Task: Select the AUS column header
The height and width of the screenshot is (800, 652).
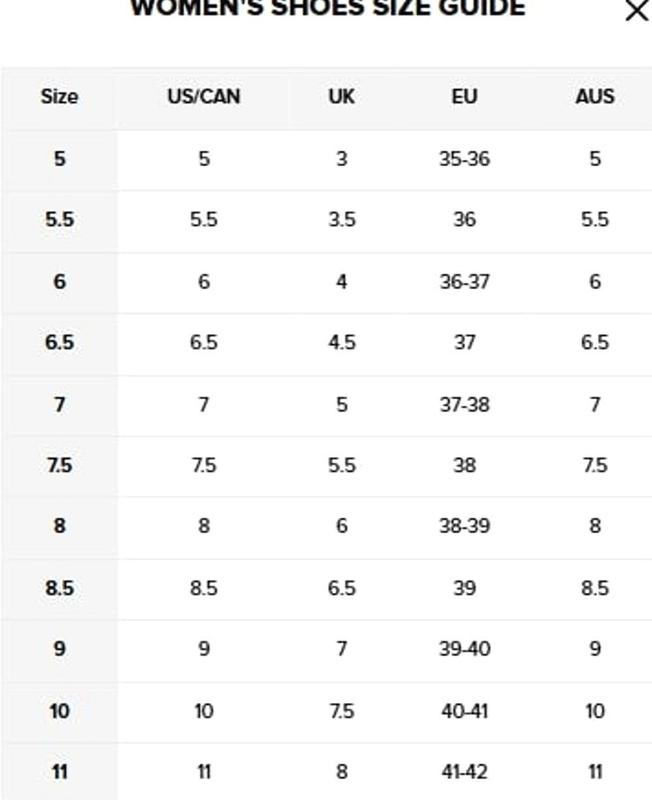Action: [x=595, y=97]
